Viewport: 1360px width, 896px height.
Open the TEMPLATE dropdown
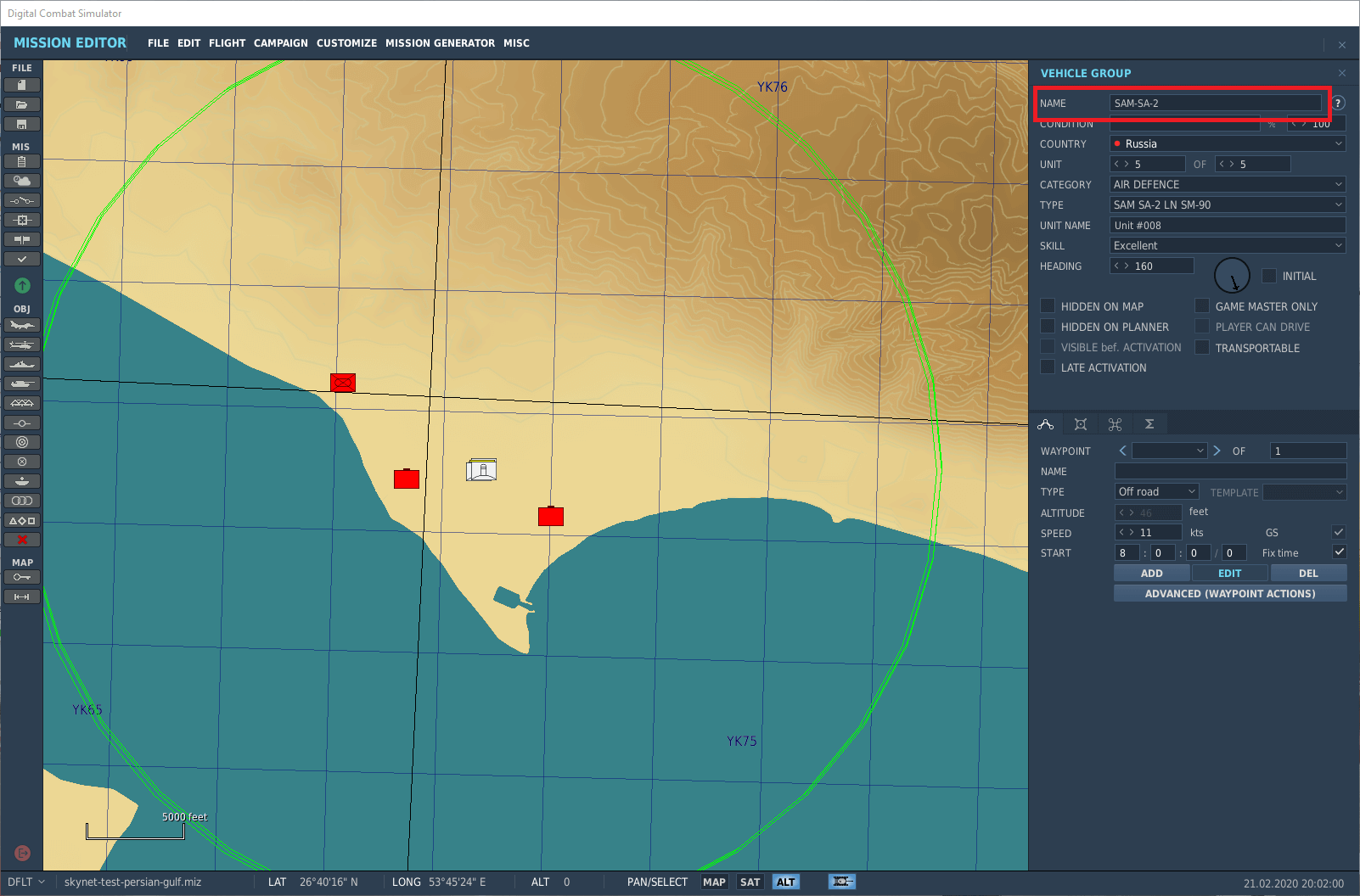[x=1305, y=492]
